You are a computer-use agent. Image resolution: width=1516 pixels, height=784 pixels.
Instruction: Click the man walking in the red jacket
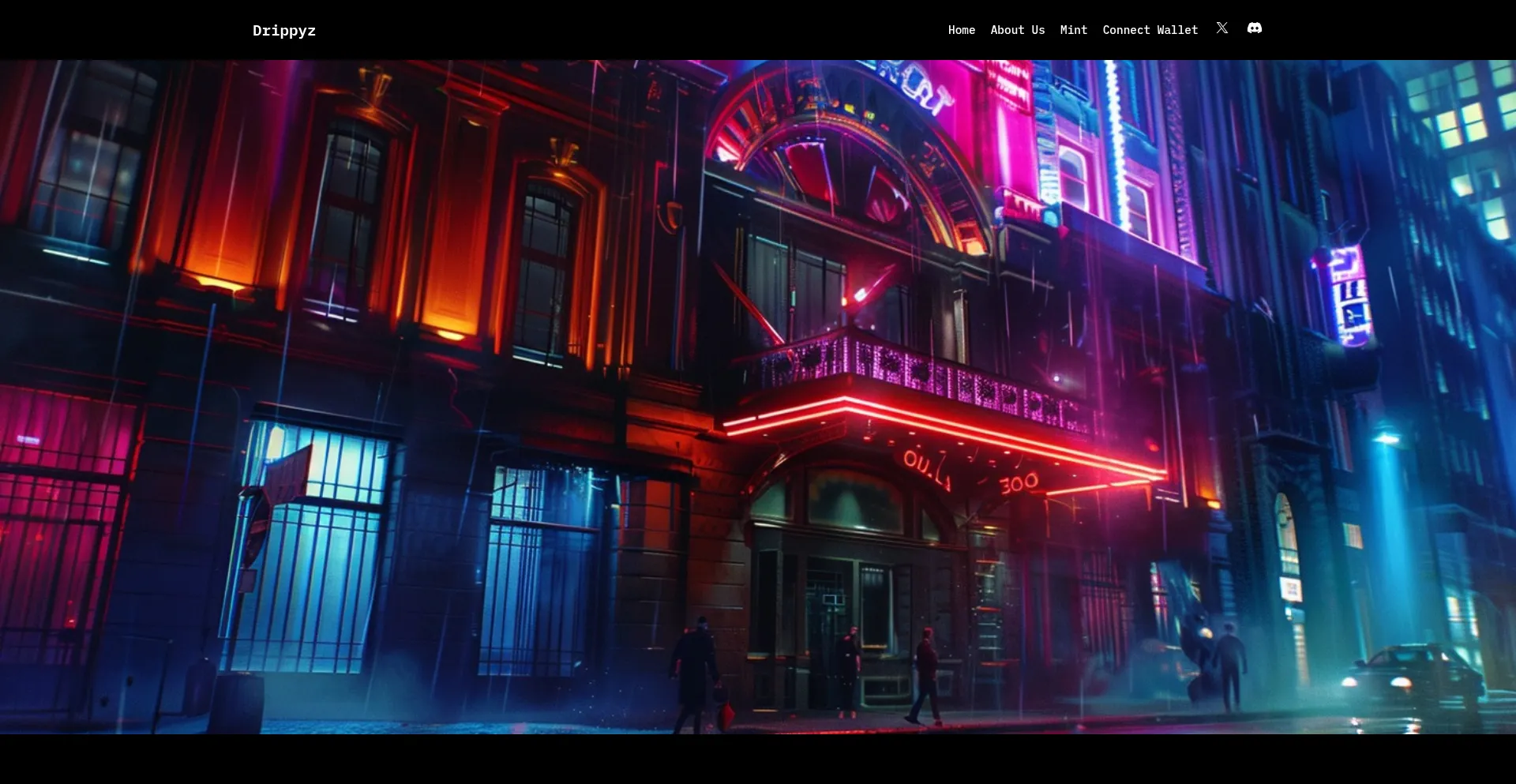(x=926, y=675)
